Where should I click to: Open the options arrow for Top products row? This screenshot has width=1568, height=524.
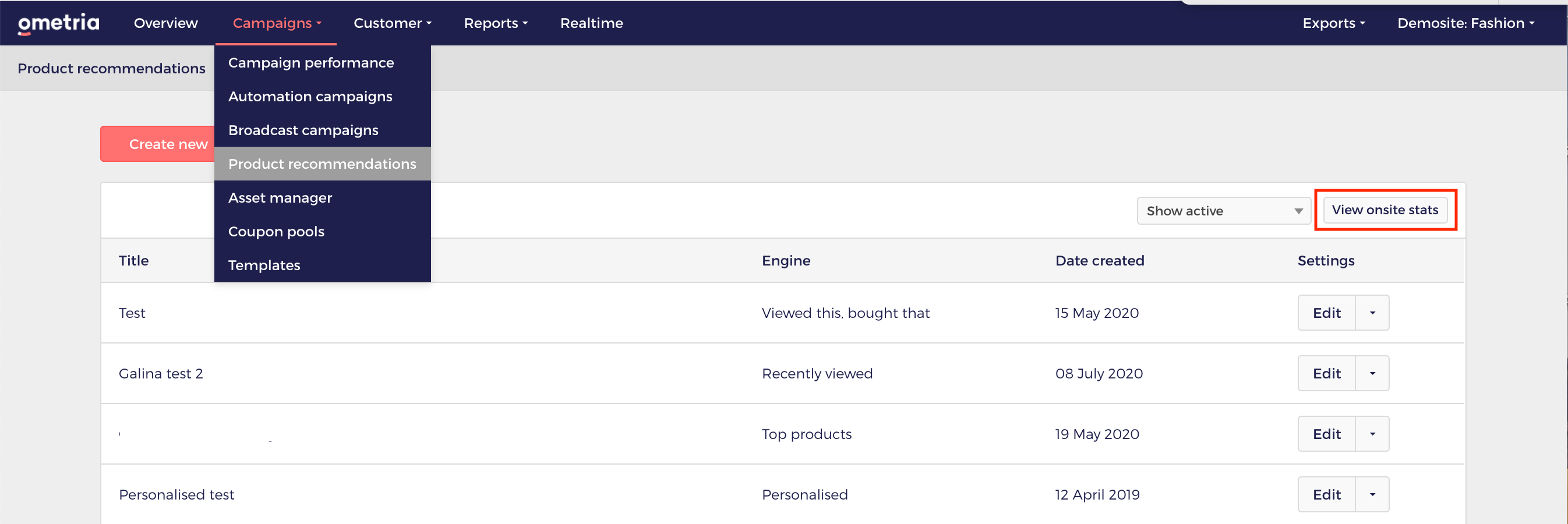(1372, 434)
